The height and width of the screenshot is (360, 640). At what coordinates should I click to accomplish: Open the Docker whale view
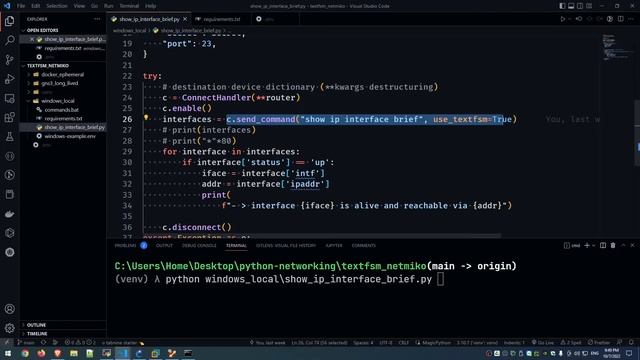9,214
